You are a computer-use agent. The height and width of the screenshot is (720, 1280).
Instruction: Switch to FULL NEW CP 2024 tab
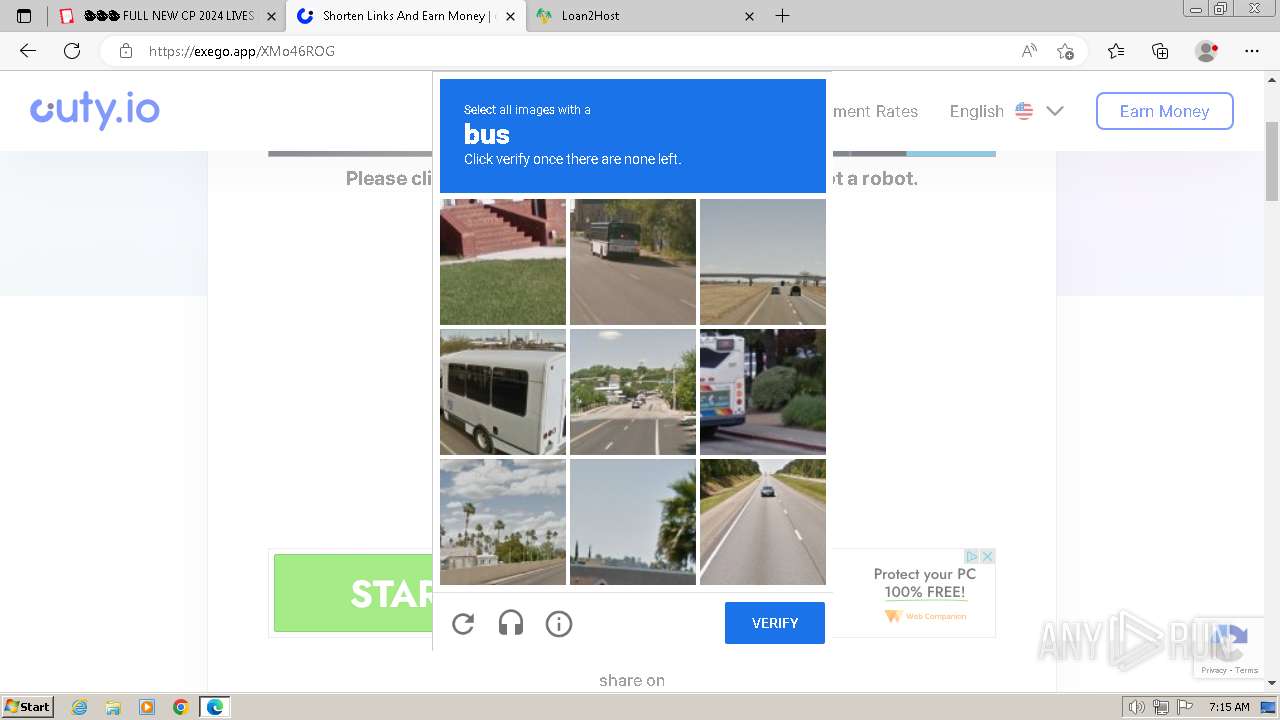click(x=167, y=16)
